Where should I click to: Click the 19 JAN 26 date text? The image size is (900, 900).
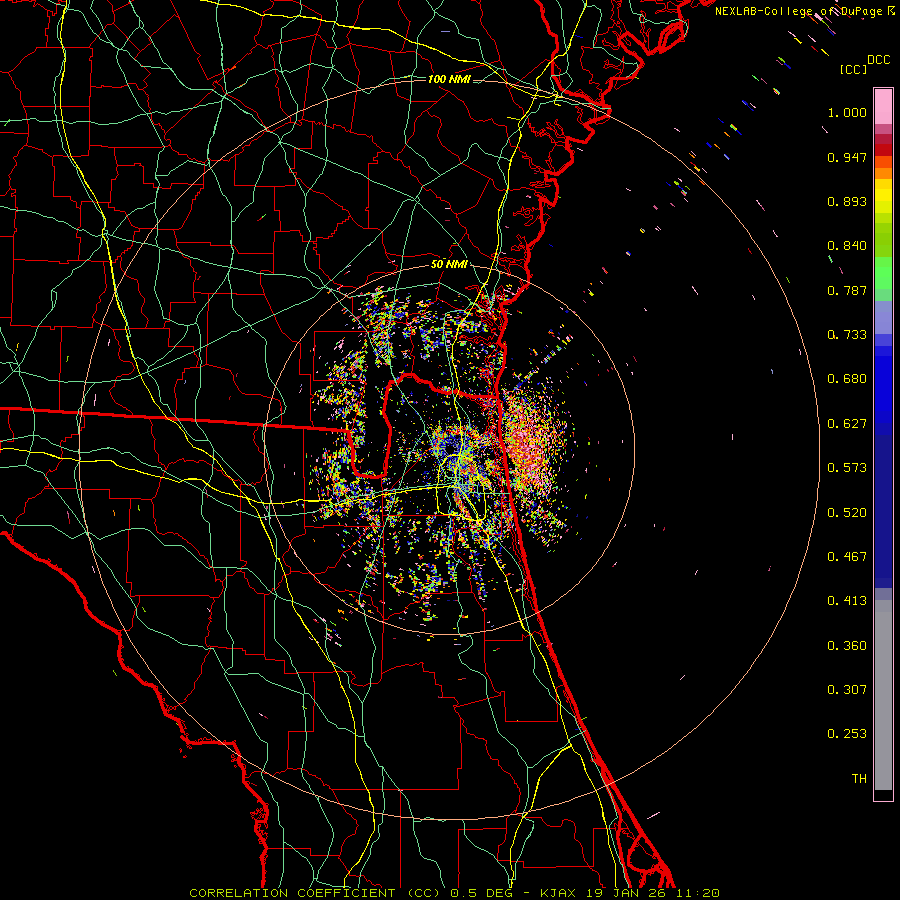pos(626,893)
